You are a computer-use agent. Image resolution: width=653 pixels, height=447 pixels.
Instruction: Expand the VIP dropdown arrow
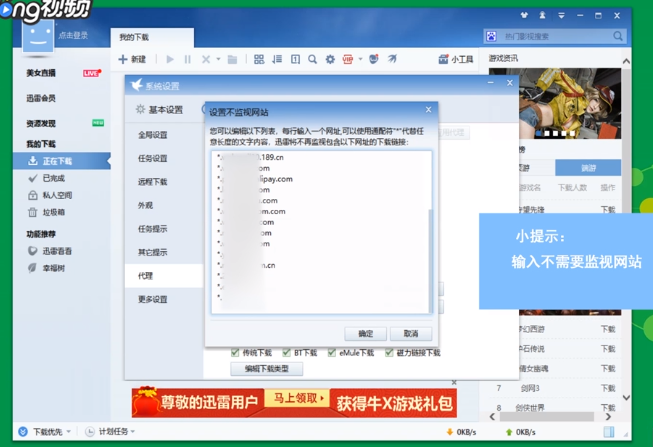point(361,59)
